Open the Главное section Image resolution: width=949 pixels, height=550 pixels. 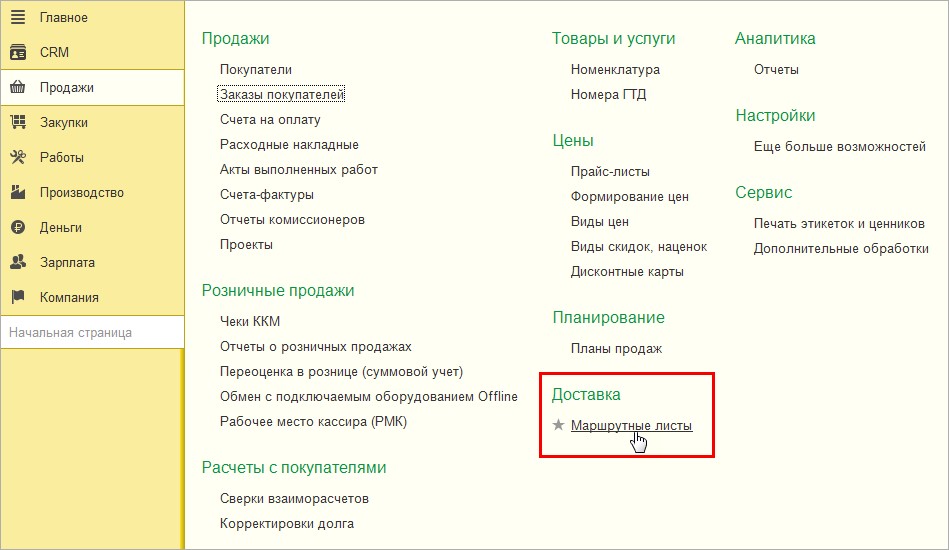coord(93,18)
